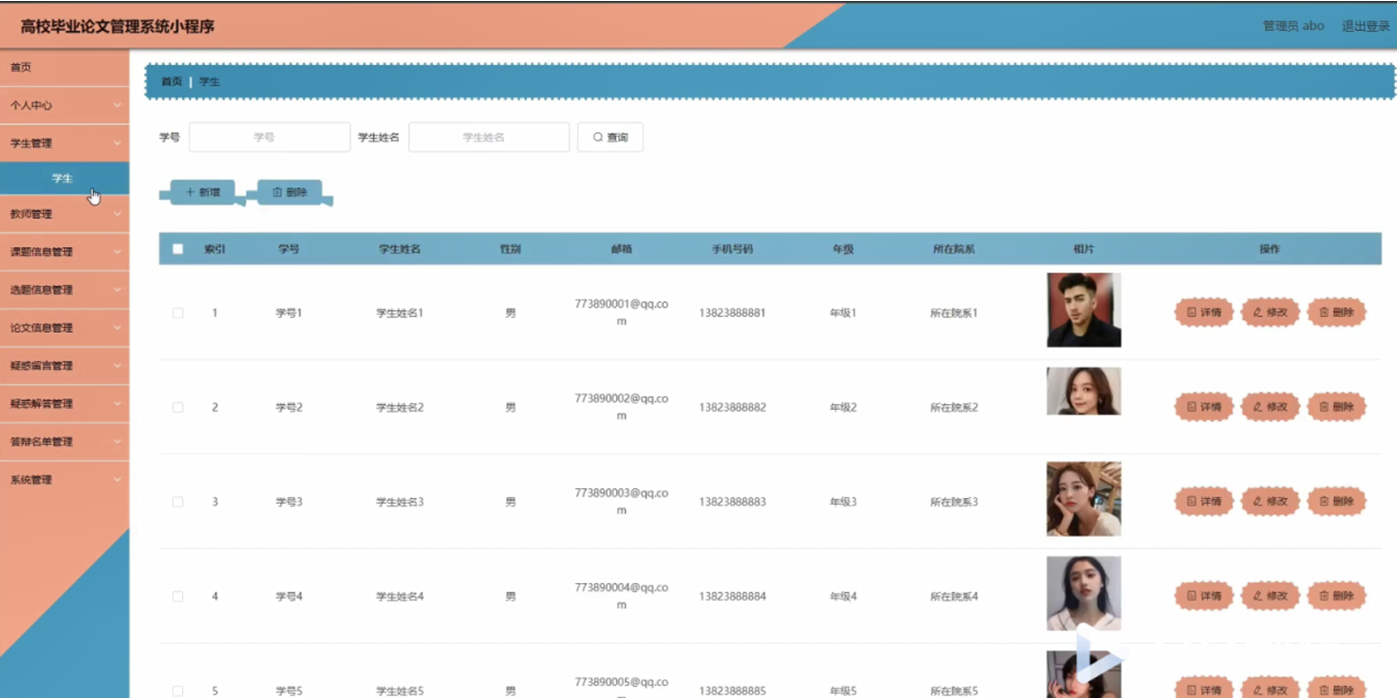Click 删除 for row 学号2
Viewport: 1397px width, 699px height.
[x=1336, y=407]
